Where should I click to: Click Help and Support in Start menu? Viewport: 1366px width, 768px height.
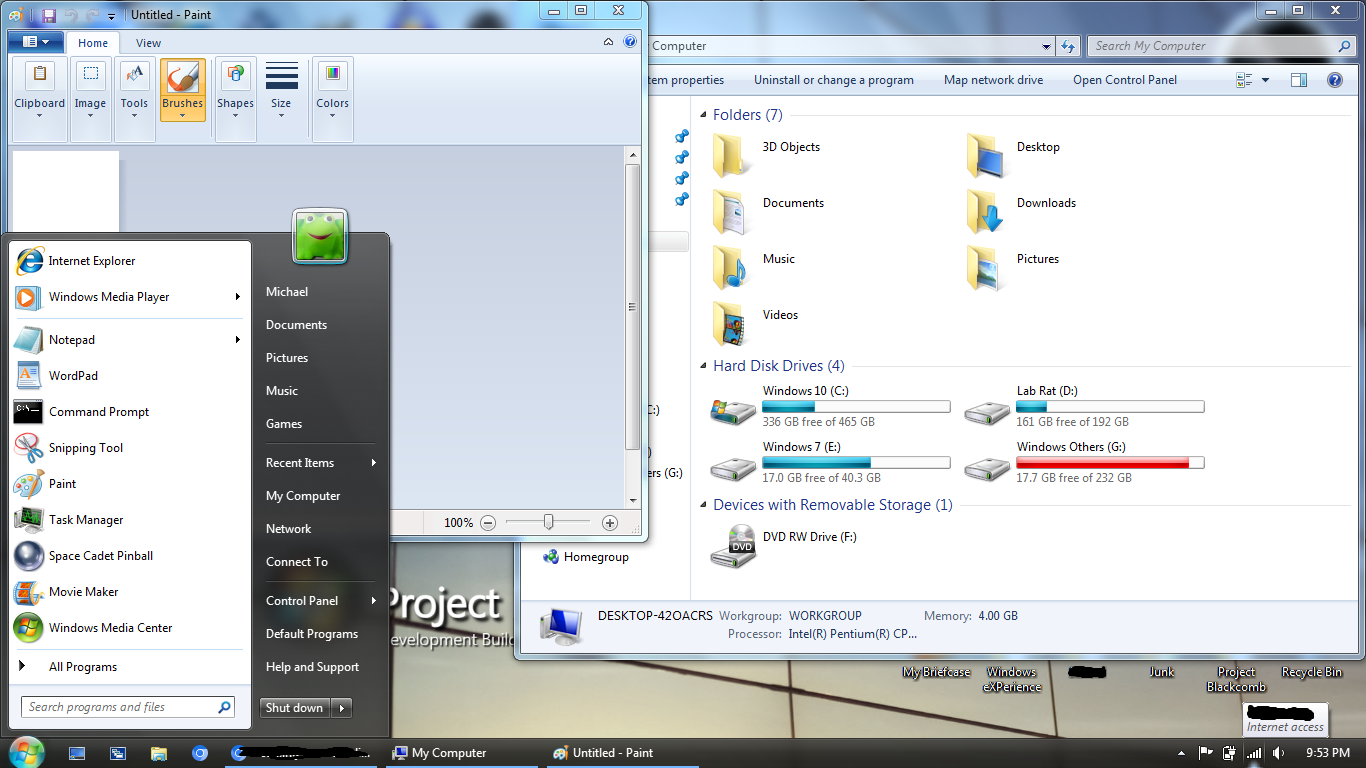coord(312,667)
